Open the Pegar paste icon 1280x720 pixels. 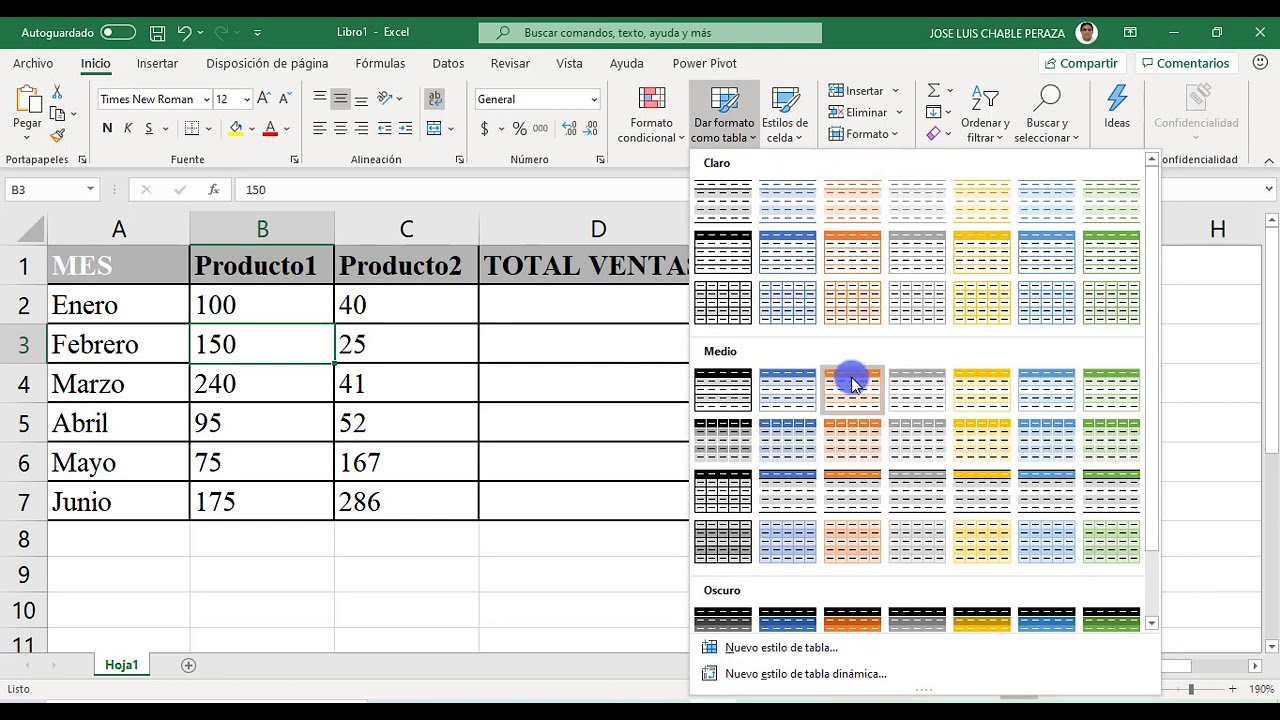[27, 100]
